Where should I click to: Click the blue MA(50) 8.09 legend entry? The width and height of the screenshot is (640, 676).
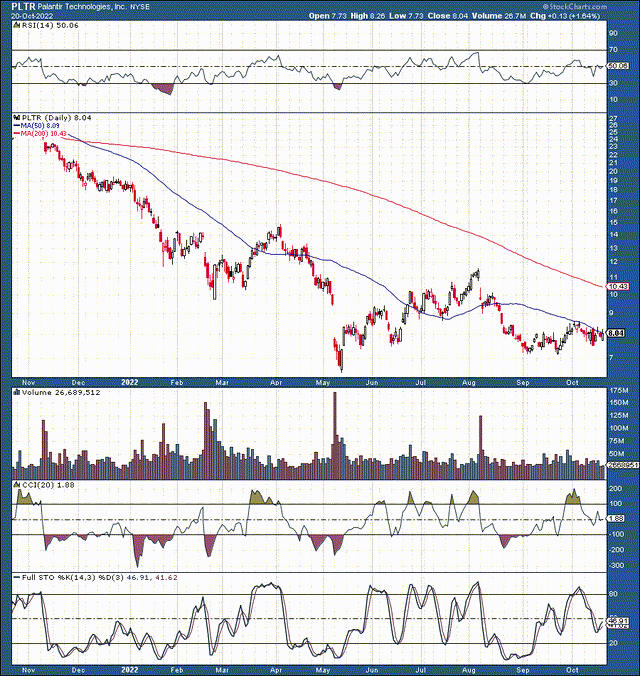click(36, 125)
